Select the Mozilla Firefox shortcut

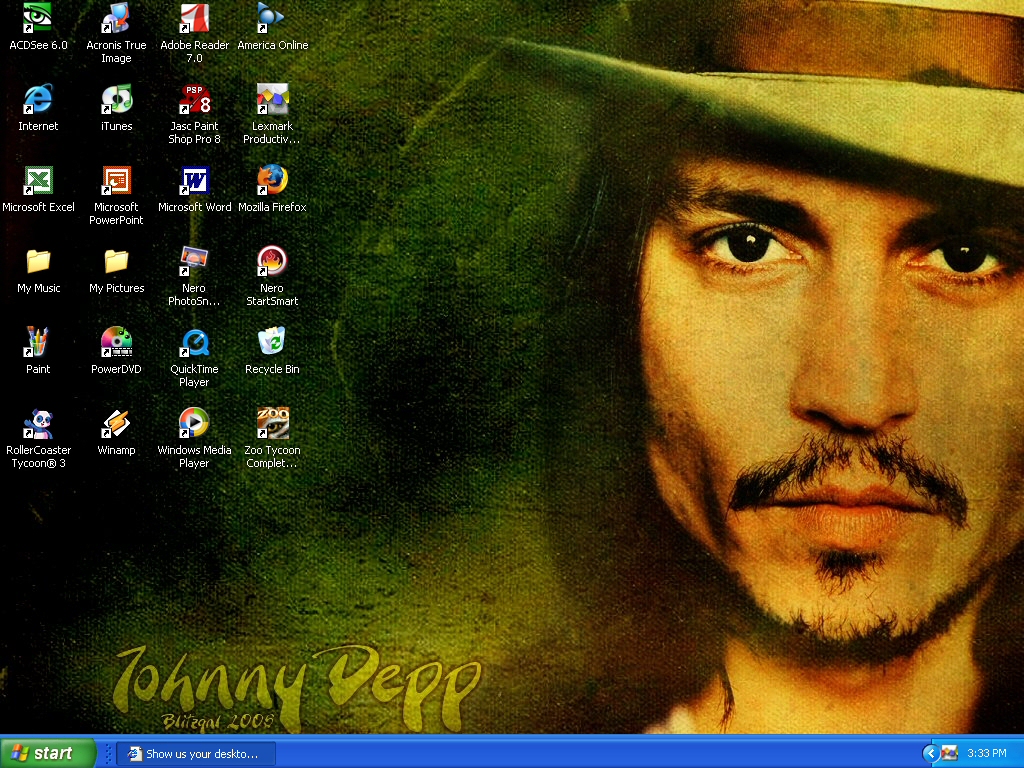coord(272,180)
